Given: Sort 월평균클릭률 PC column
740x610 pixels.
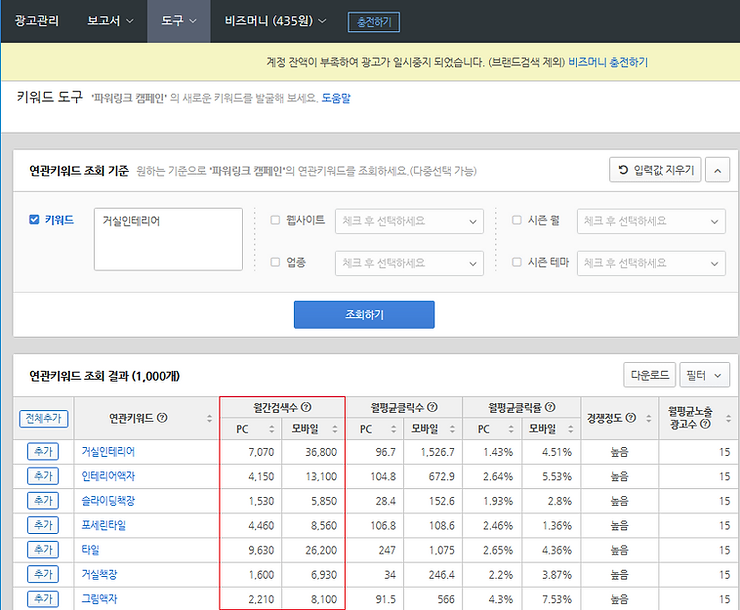Looking at the screenshot, I should (x=511, y=429).
